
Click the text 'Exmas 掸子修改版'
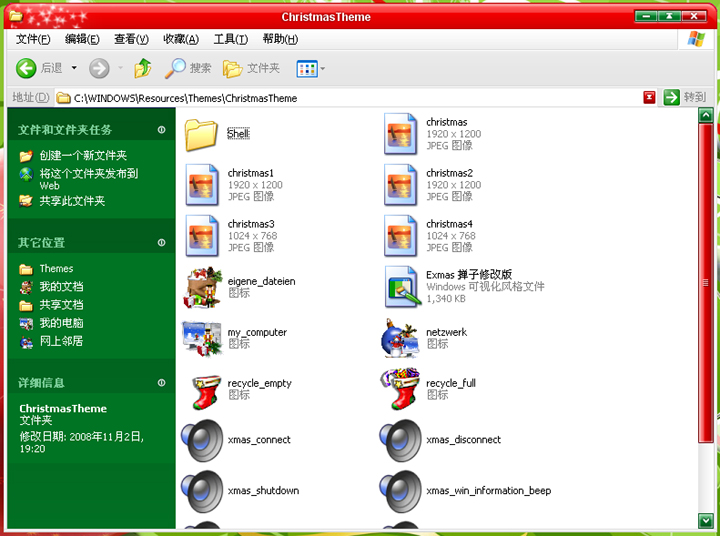coord(469,275)
